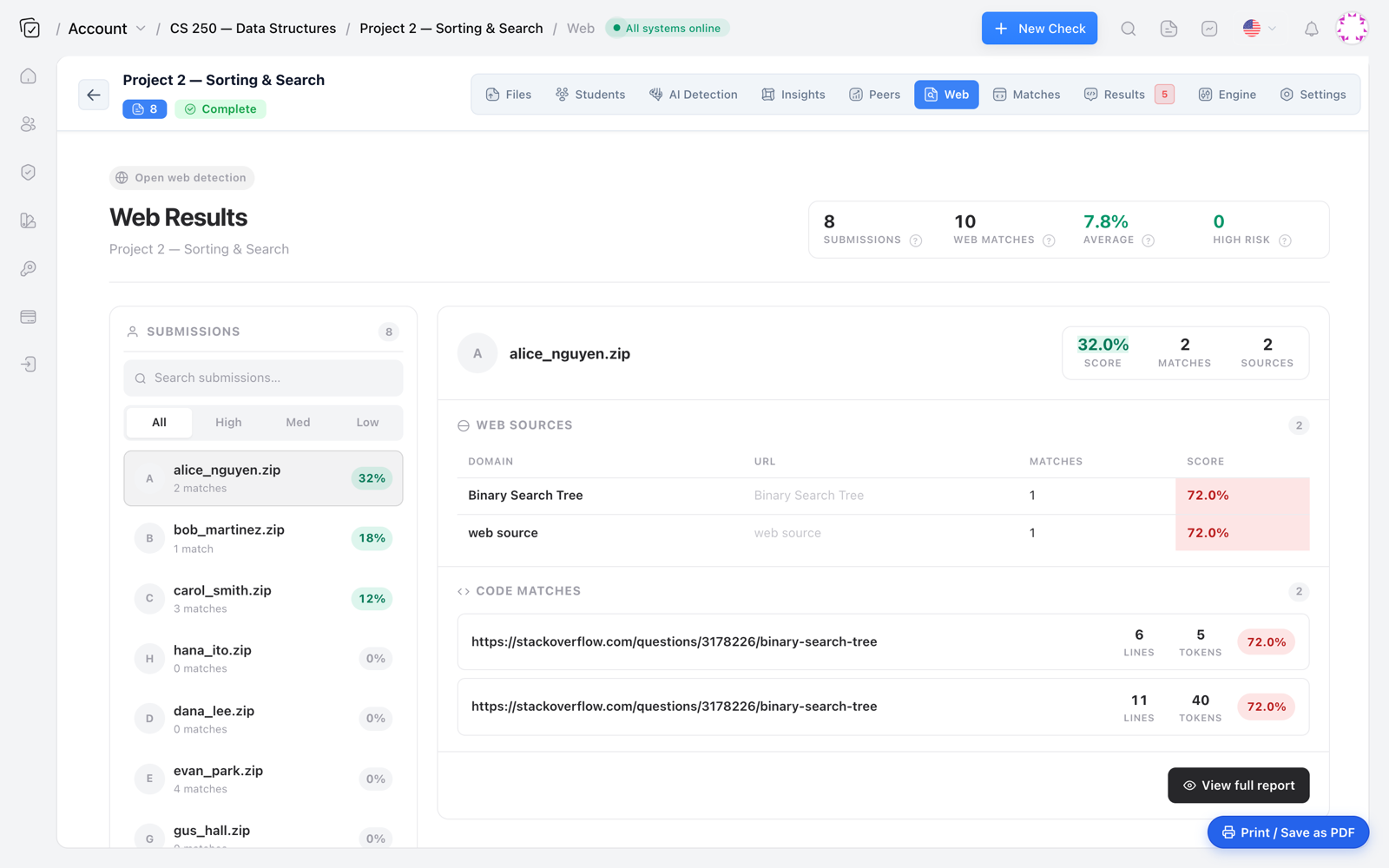
Task: Switch to the Insights tab
Action: click(793, 95)
